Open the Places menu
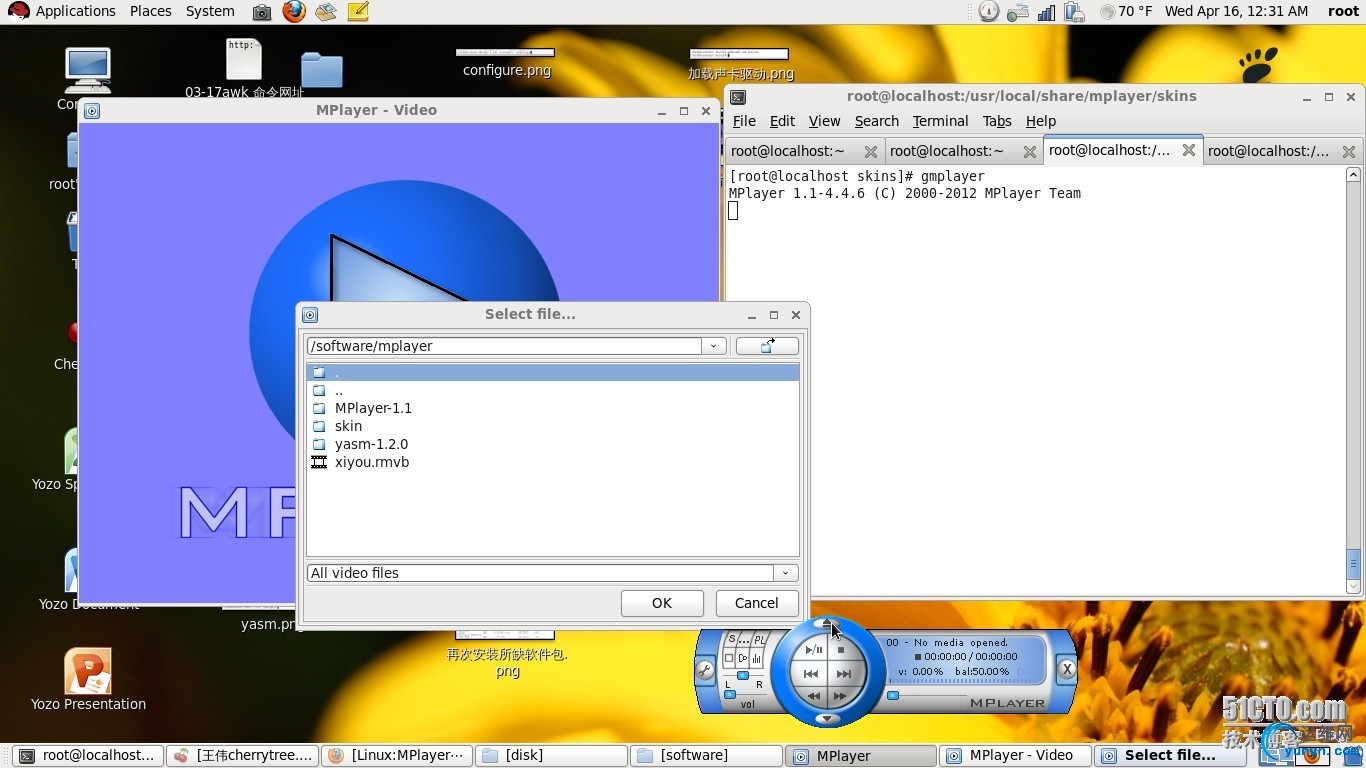 (x=151, y=11)
